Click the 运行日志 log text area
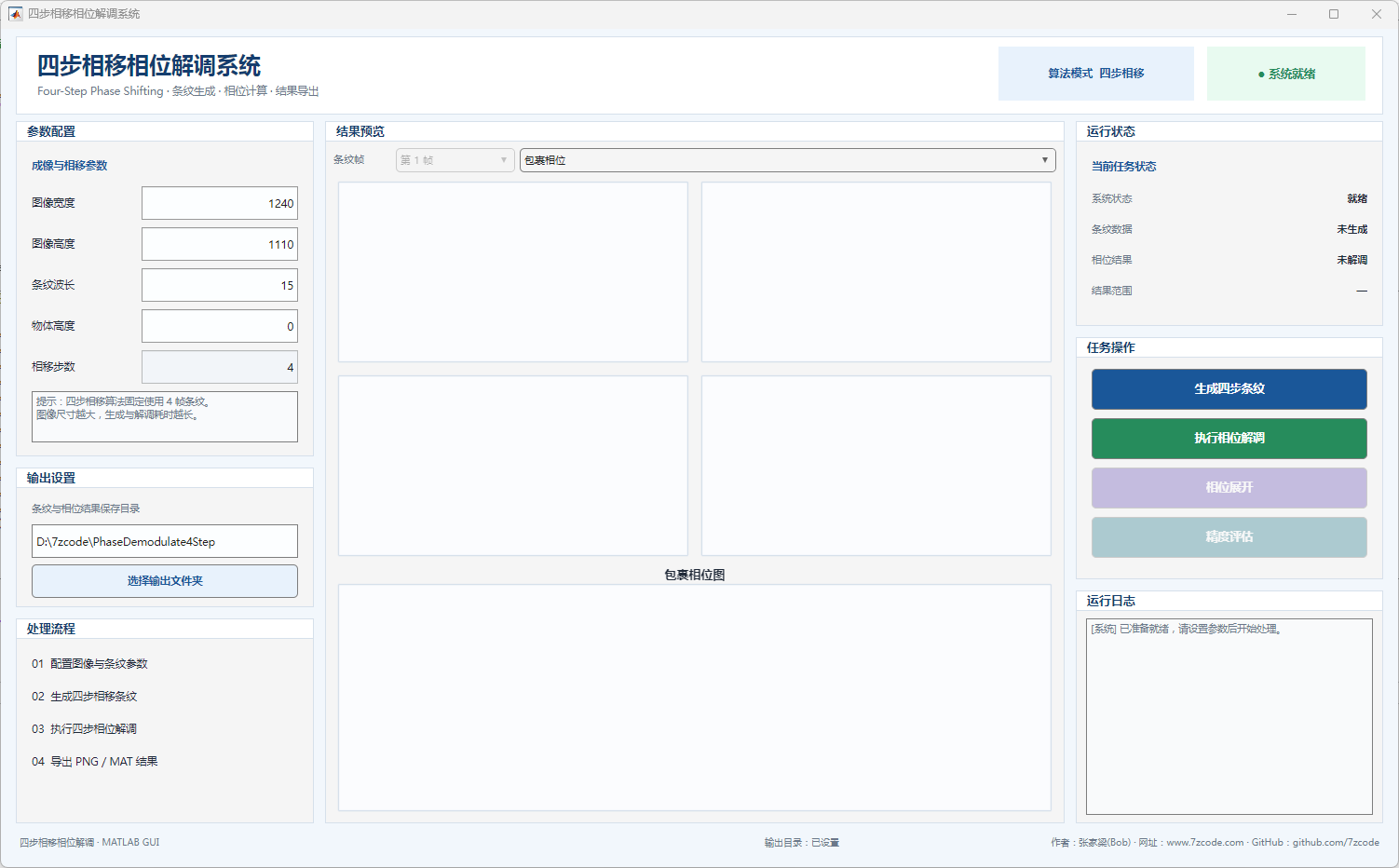1399x868 pixels. click(x=1229, y=717)
